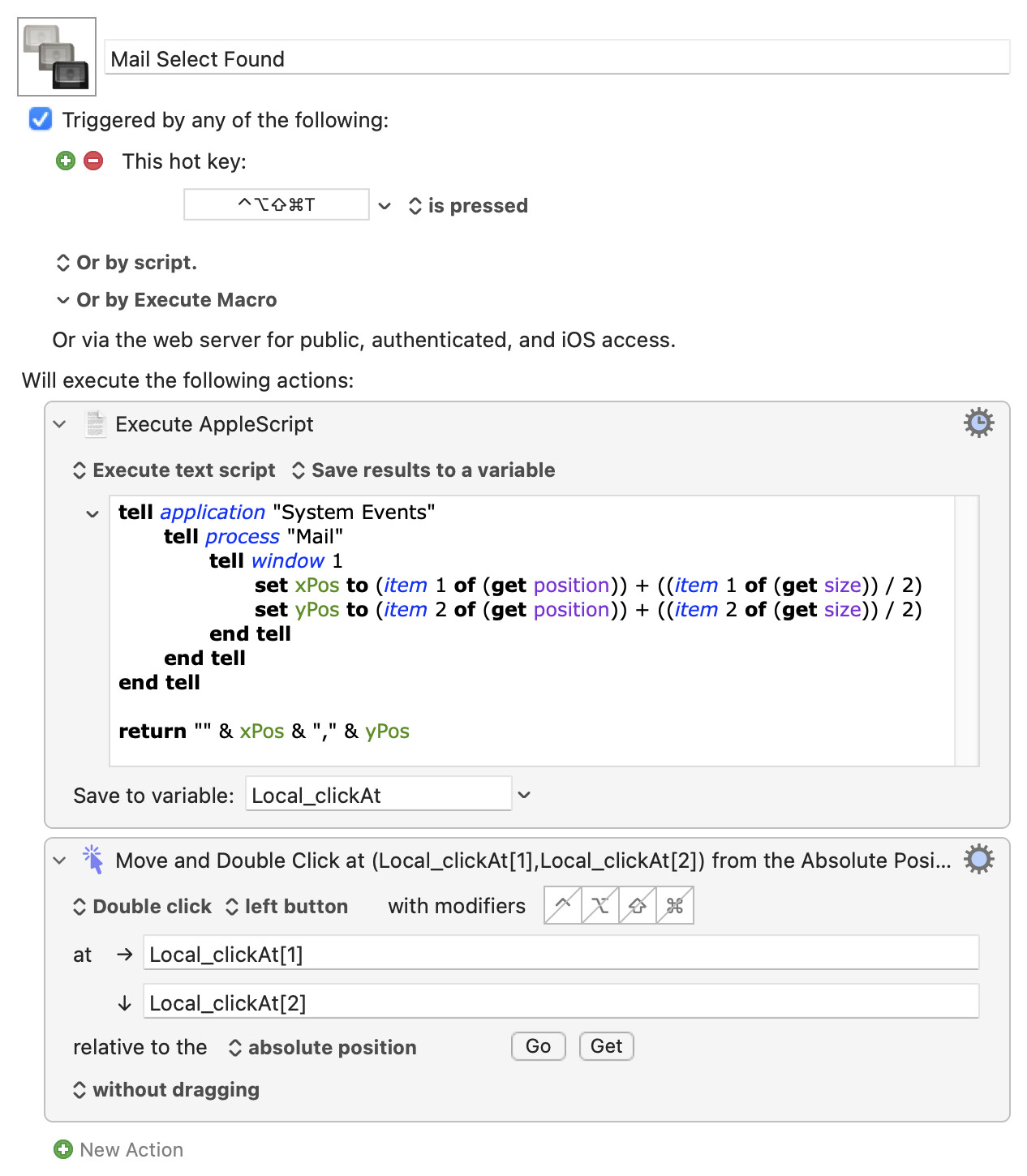This screenshot has width=1027, height=1176.
Task: Click the macro icon image well
Action: point(57,57)
